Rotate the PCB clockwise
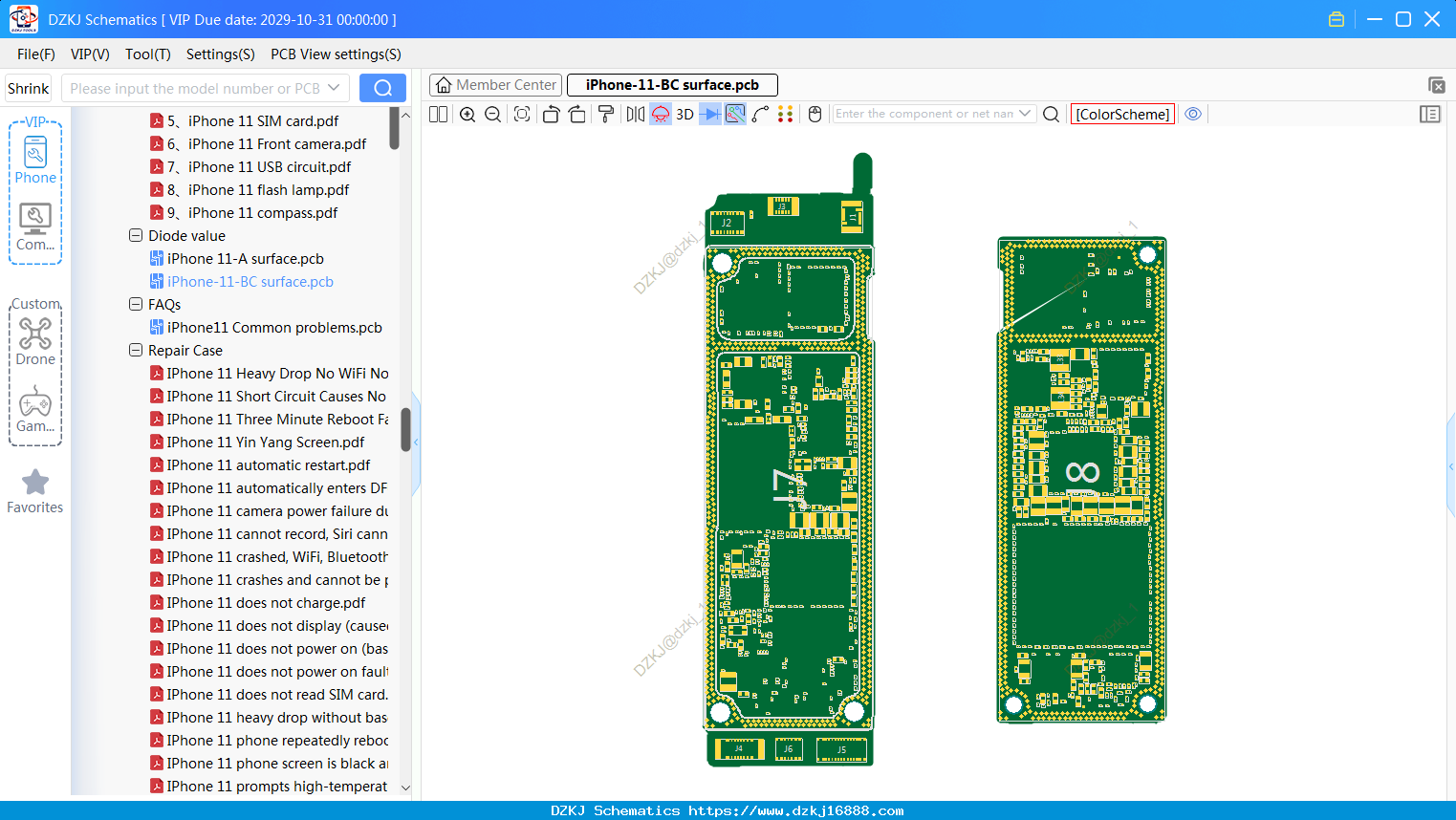 point(577,114)
